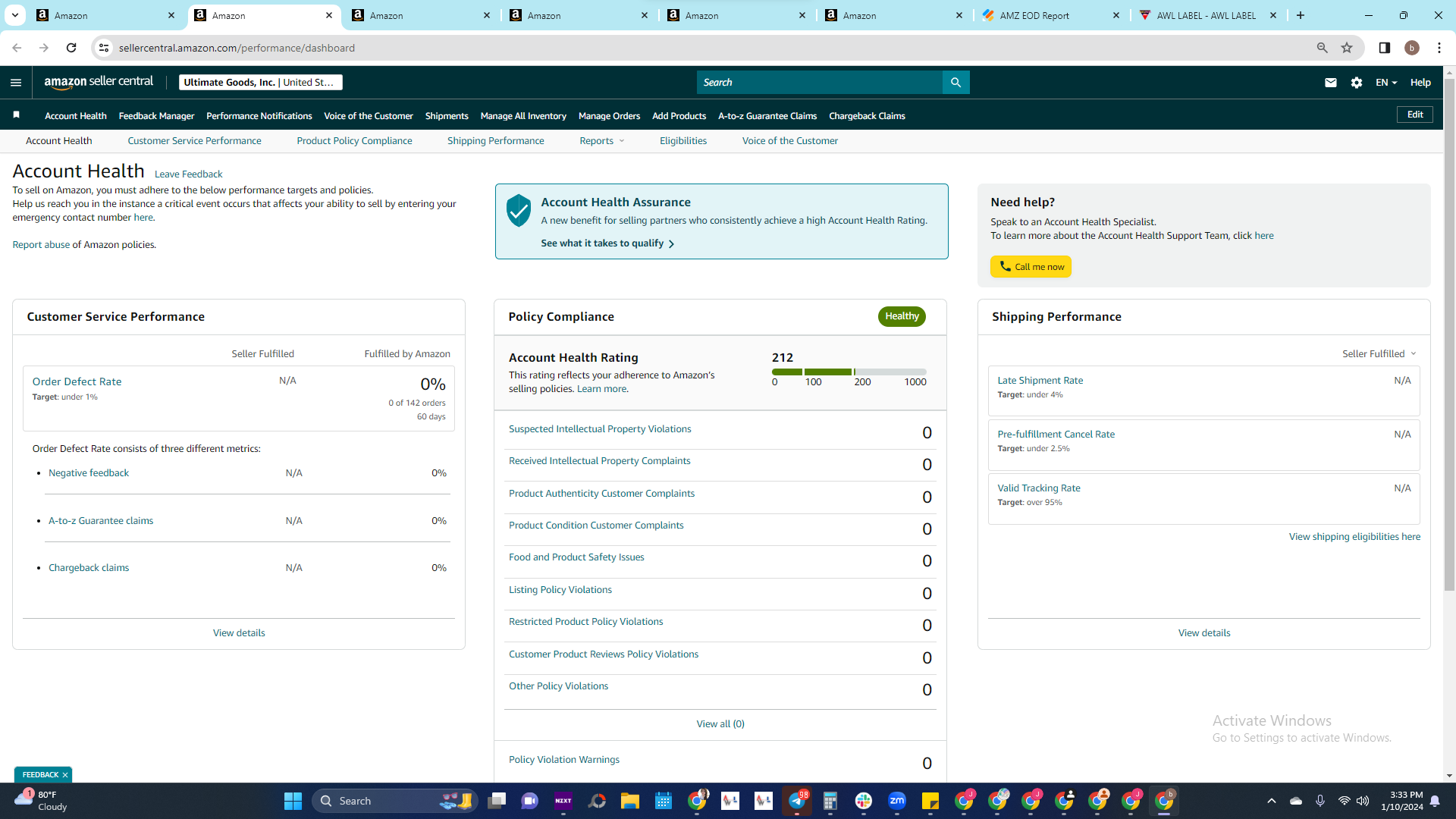Open Slack from the taskbar
This screenshot has height=819, width=1456.
[x=864, y=801]
